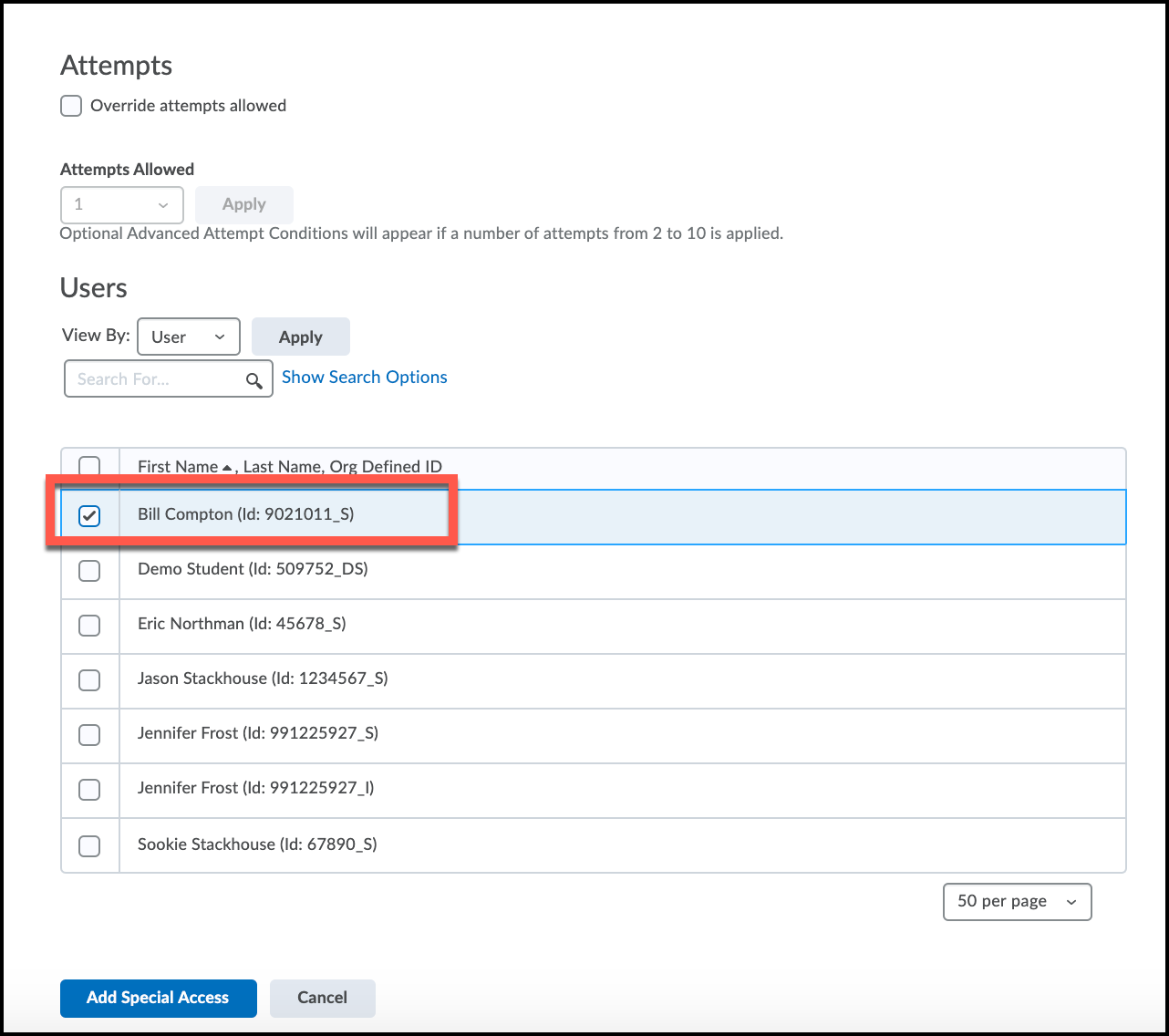Click Jason Stackhouse (Id: 1234567_S) name

tap(263, 679)
